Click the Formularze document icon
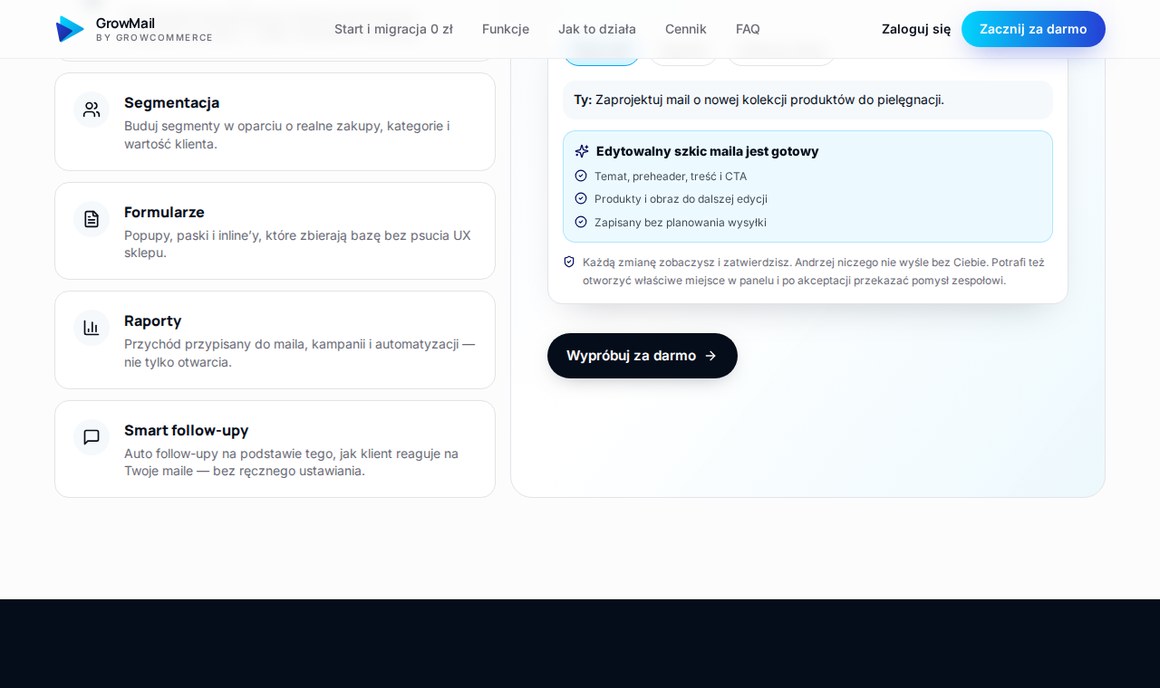 pyautogui.click(x=92, y=219)
